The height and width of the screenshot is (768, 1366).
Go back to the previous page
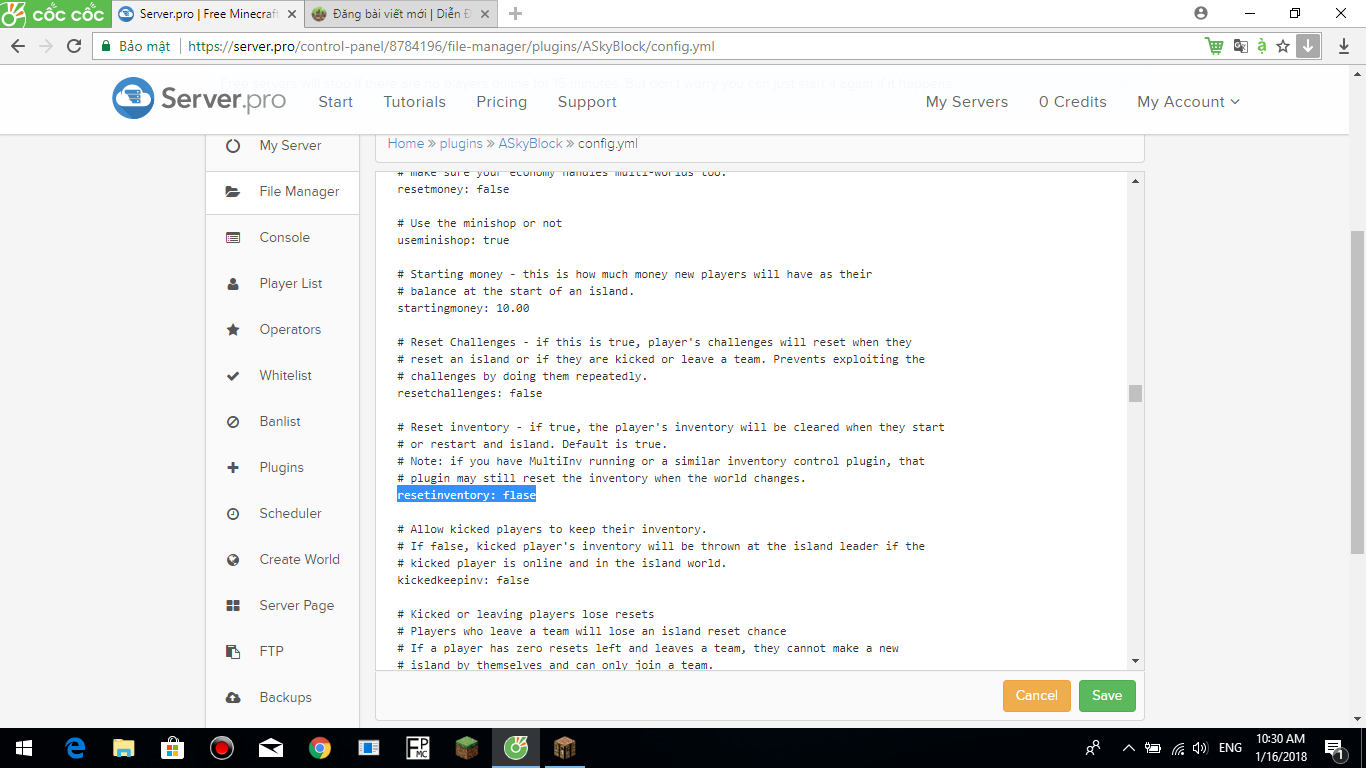pos(18,46)
